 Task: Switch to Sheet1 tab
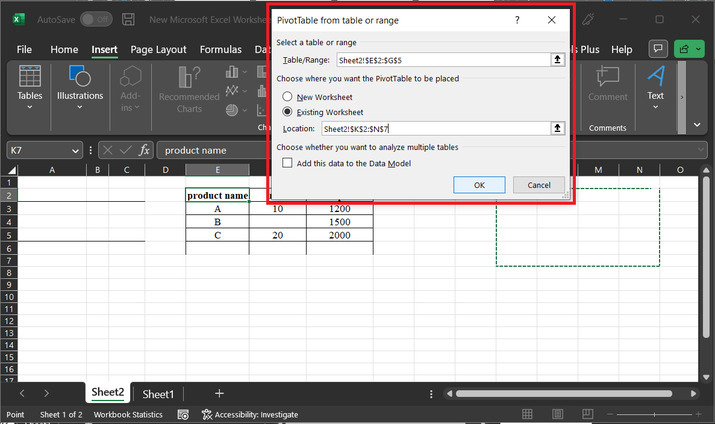click(x=158, y=394)
